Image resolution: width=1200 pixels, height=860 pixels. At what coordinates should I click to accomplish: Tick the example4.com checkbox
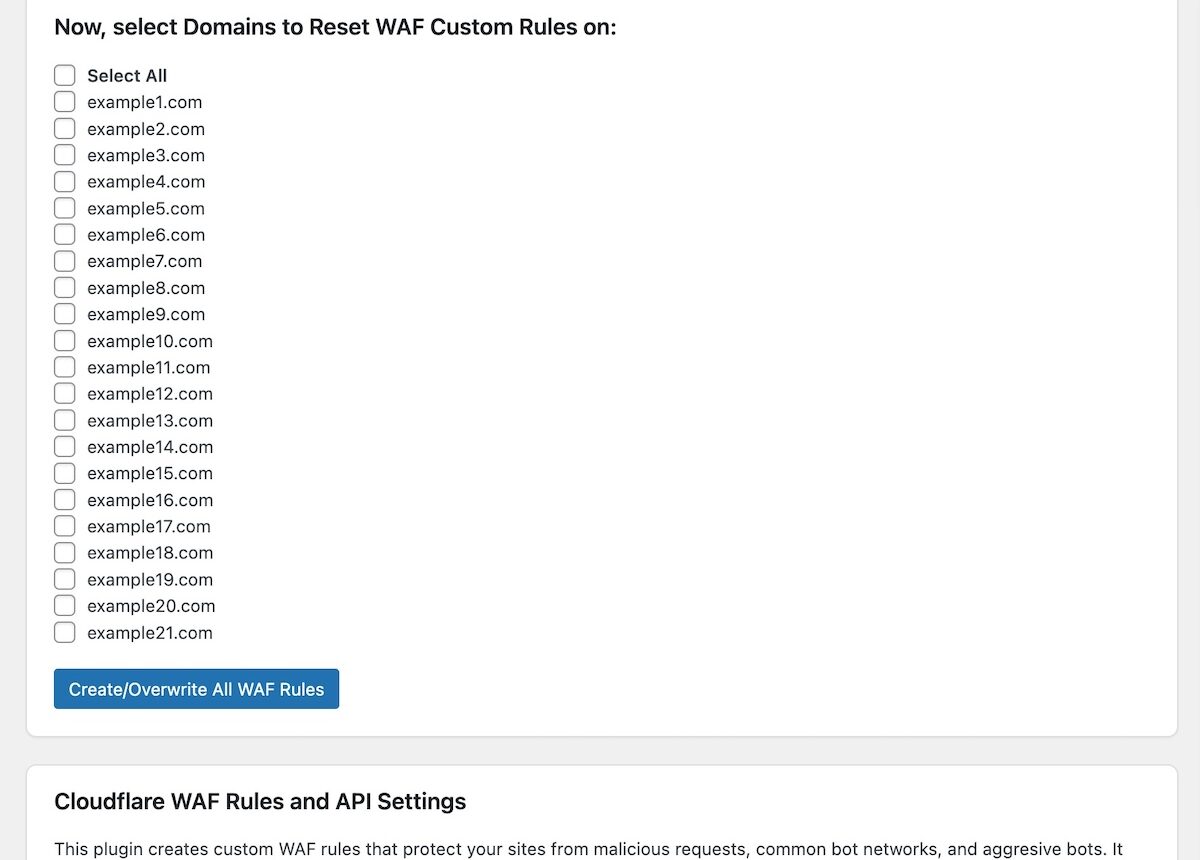[64, 181]
